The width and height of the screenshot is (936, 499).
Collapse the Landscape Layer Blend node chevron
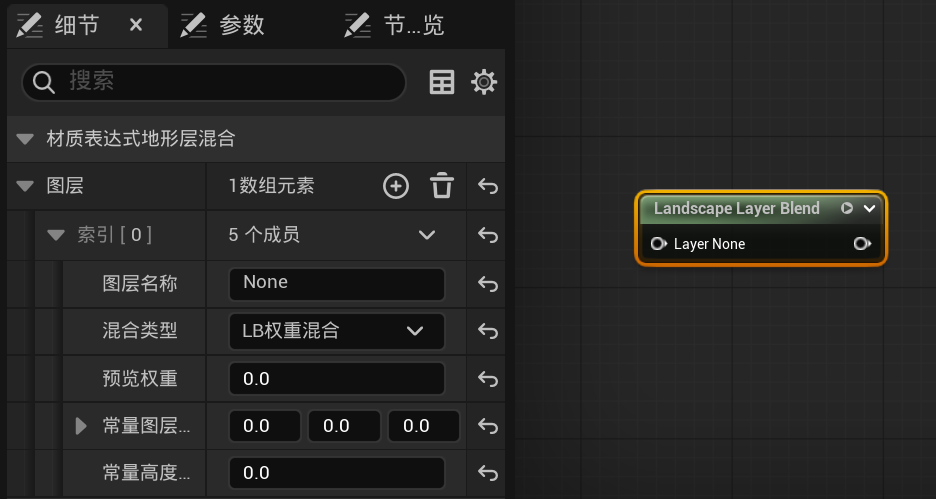pos(870,209)
